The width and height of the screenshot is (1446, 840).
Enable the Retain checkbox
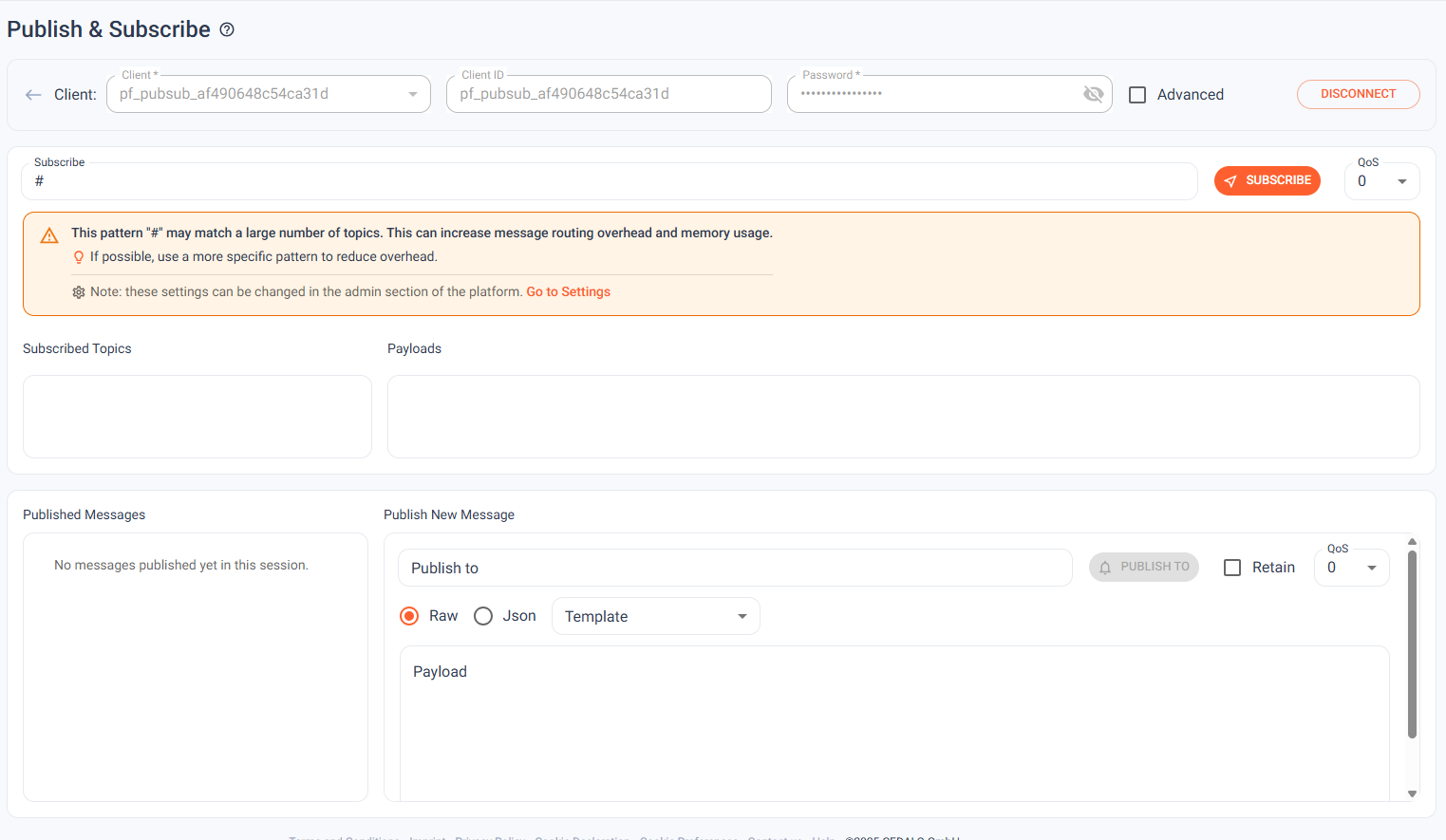pyautogui.click(x=1232, y=568)
